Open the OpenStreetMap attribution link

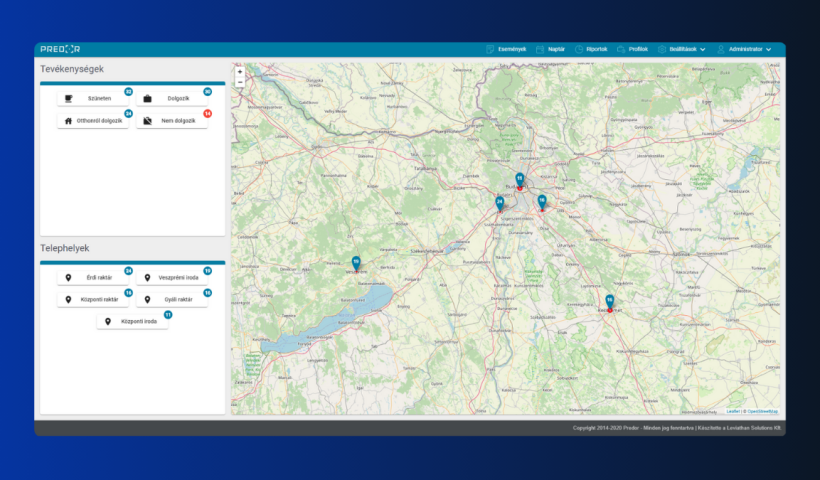pyautogui.click(x=762, y=411)
